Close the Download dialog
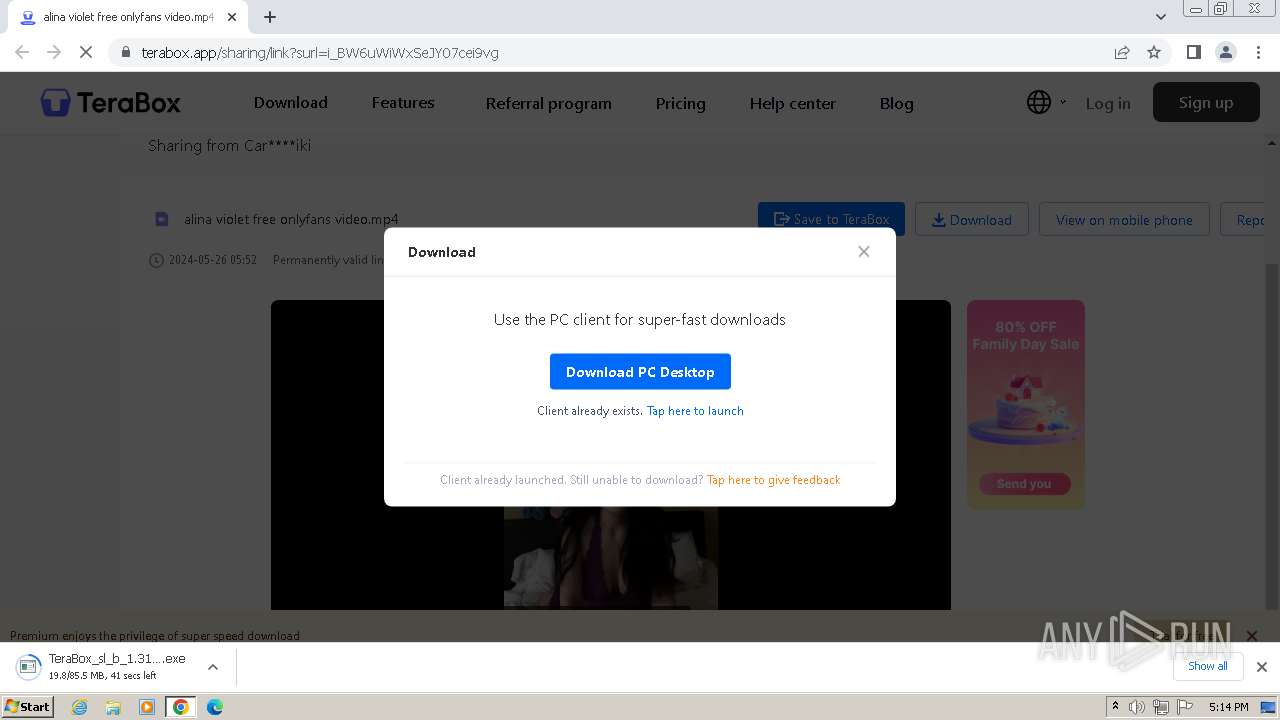 click(x=864, y=252)
